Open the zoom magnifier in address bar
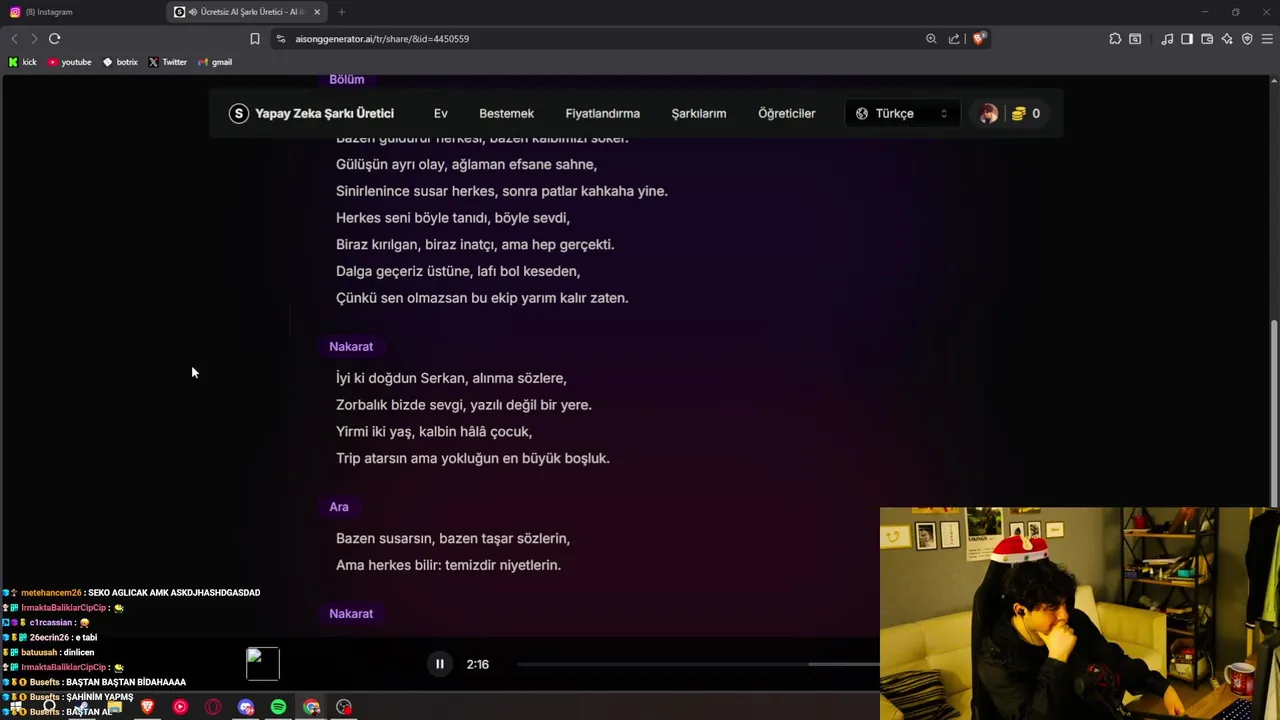The image size is (1280, 720). 931,39
